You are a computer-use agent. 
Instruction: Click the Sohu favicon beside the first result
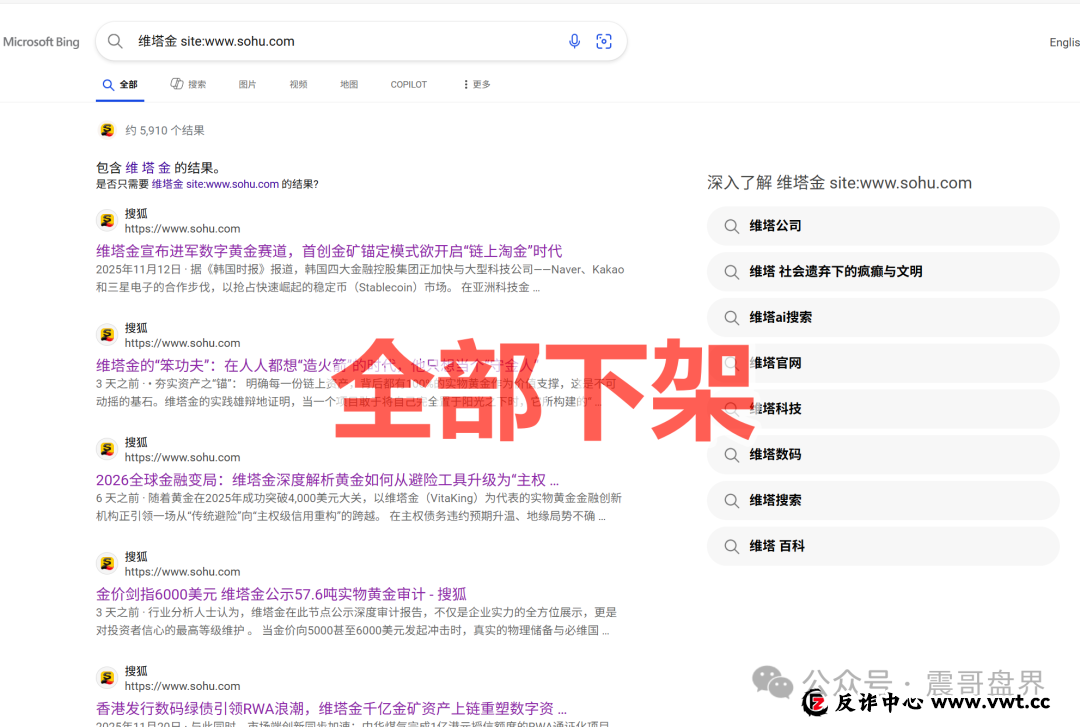(106, 219)
